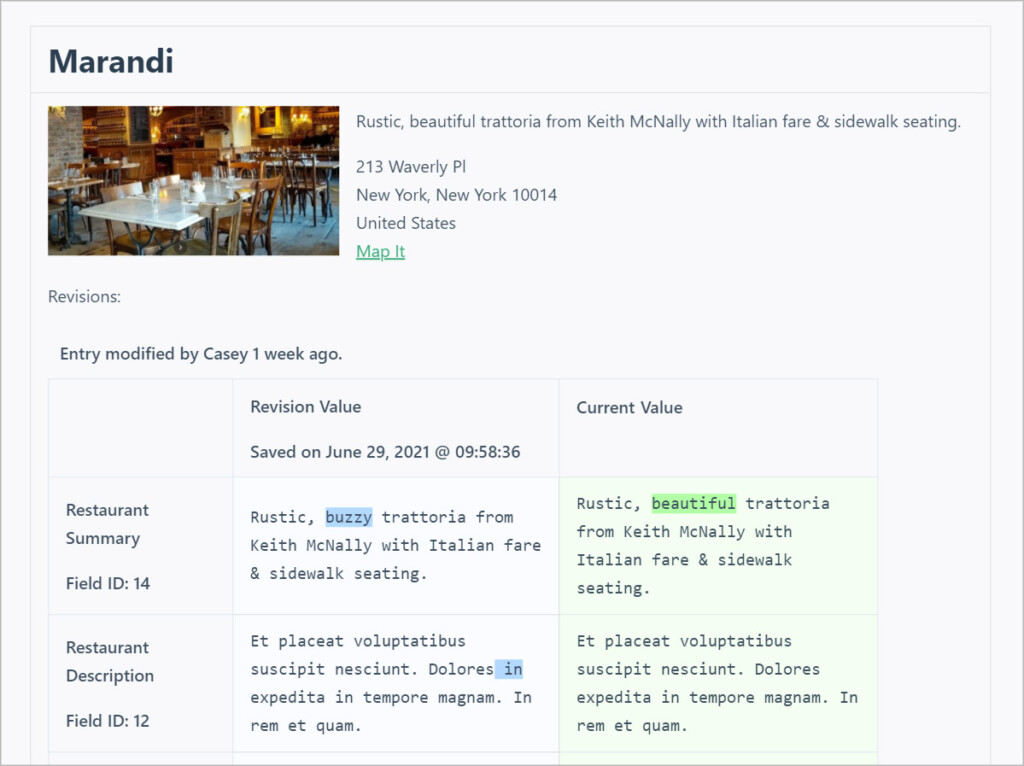This screenshot has height=766, width=1024.
Task: Click 'Saved on June 29, 2021' timestamp
Action: point(385,452)
